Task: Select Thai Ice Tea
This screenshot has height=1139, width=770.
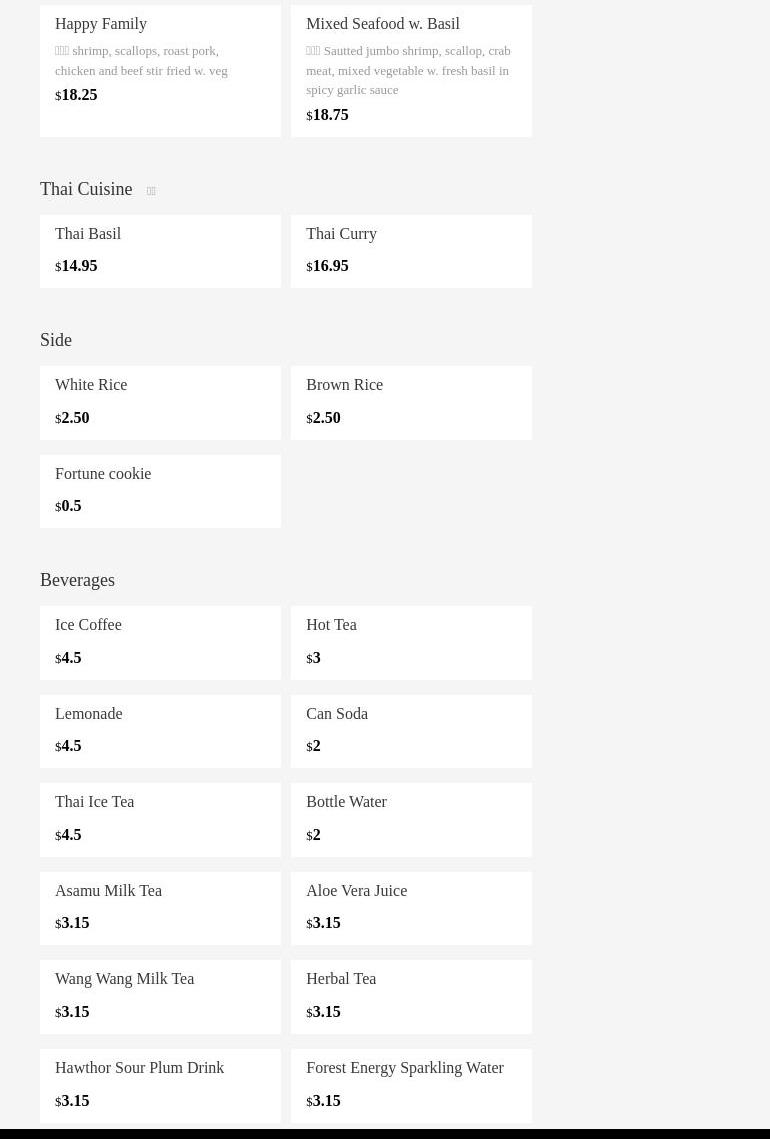Action: 160,819
